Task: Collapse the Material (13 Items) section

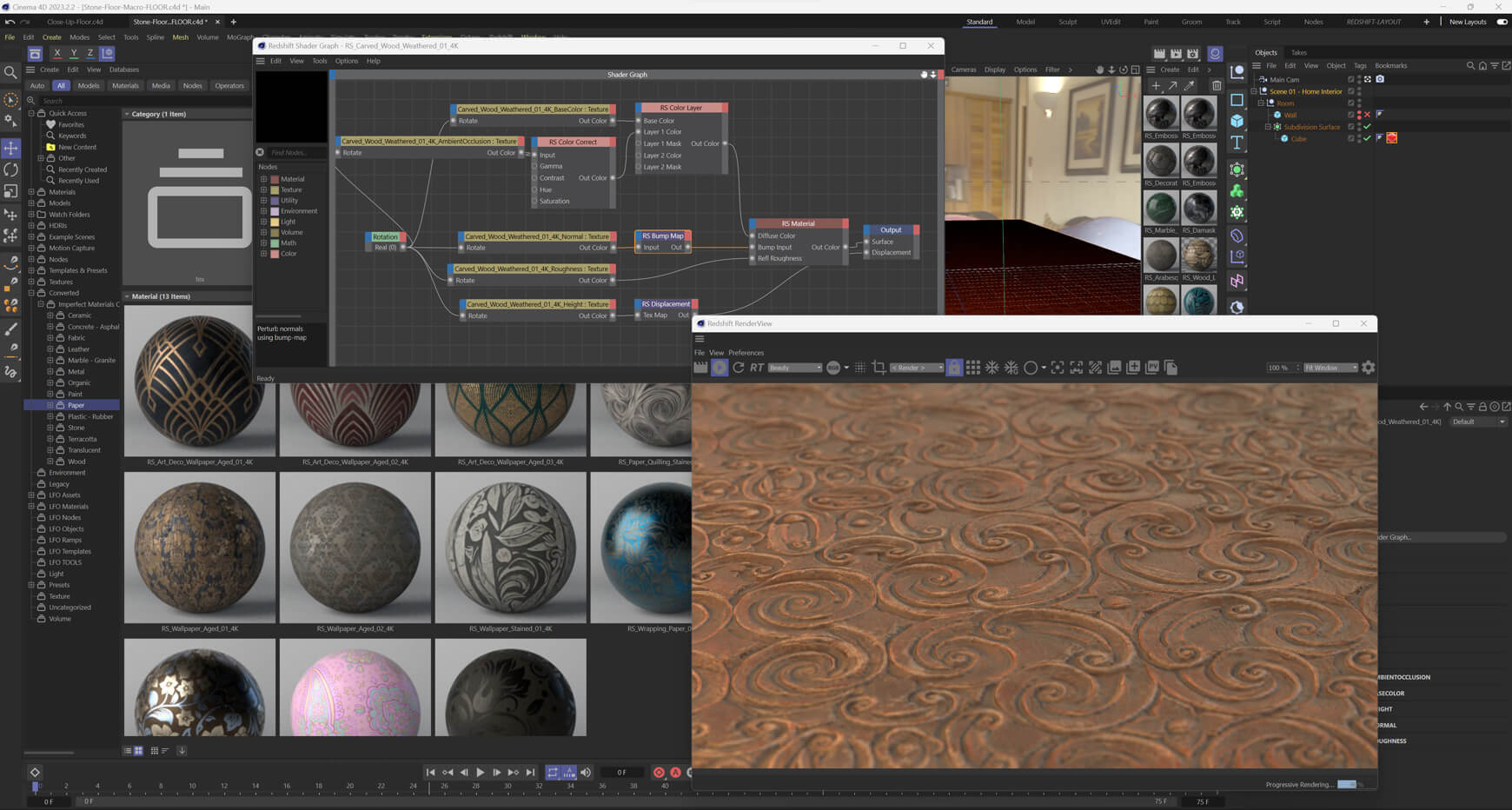Action: coord(127,296)
